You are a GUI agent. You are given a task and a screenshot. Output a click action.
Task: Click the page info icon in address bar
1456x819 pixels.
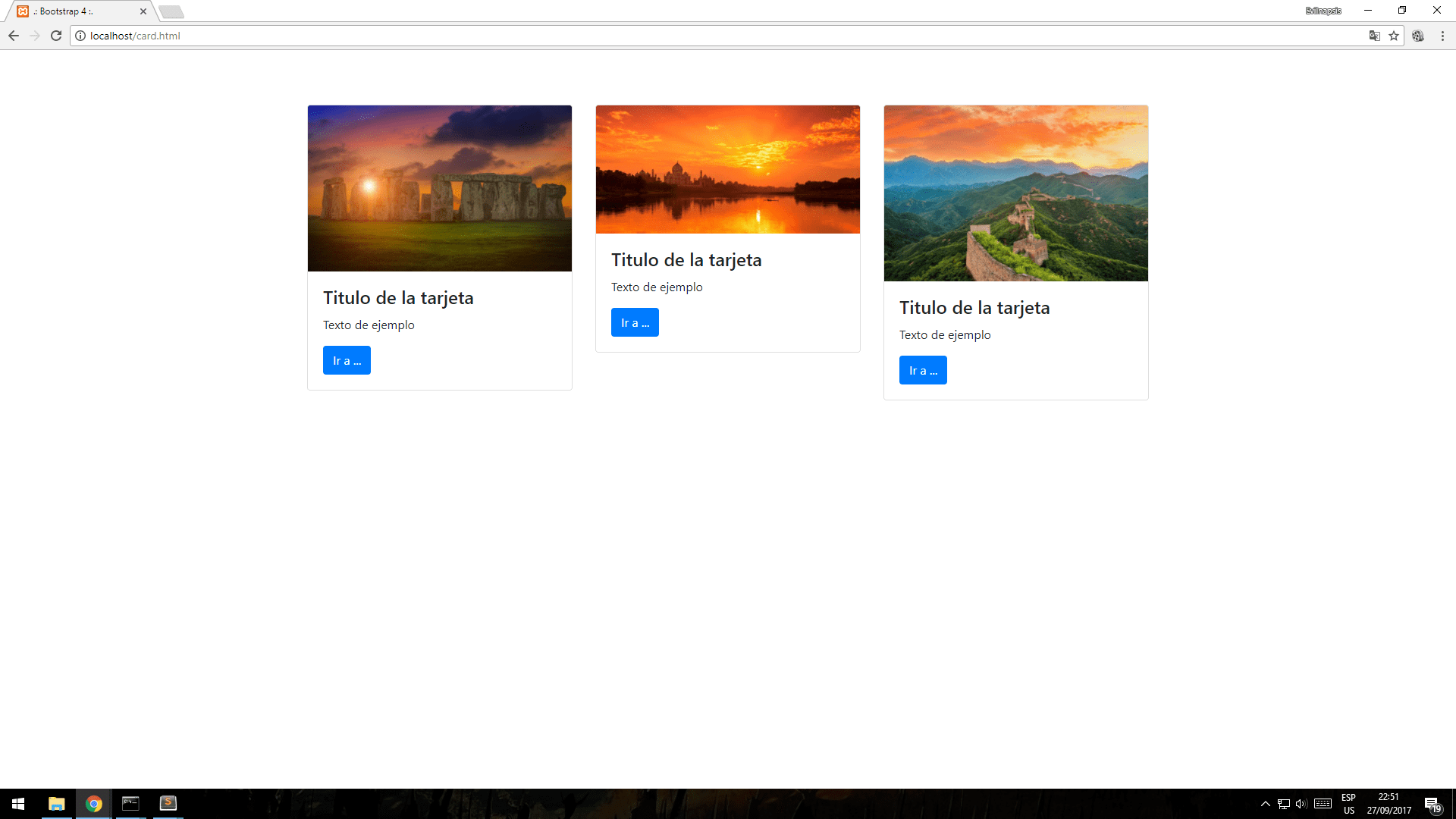click(80, 35)
